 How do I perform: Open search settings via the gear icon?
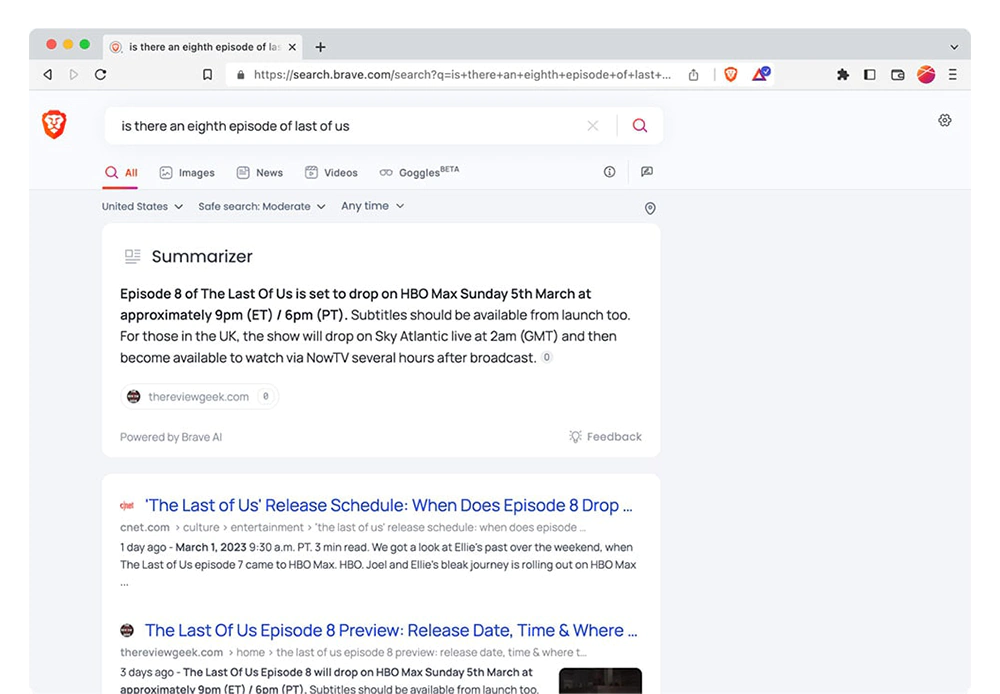(945, 119)
